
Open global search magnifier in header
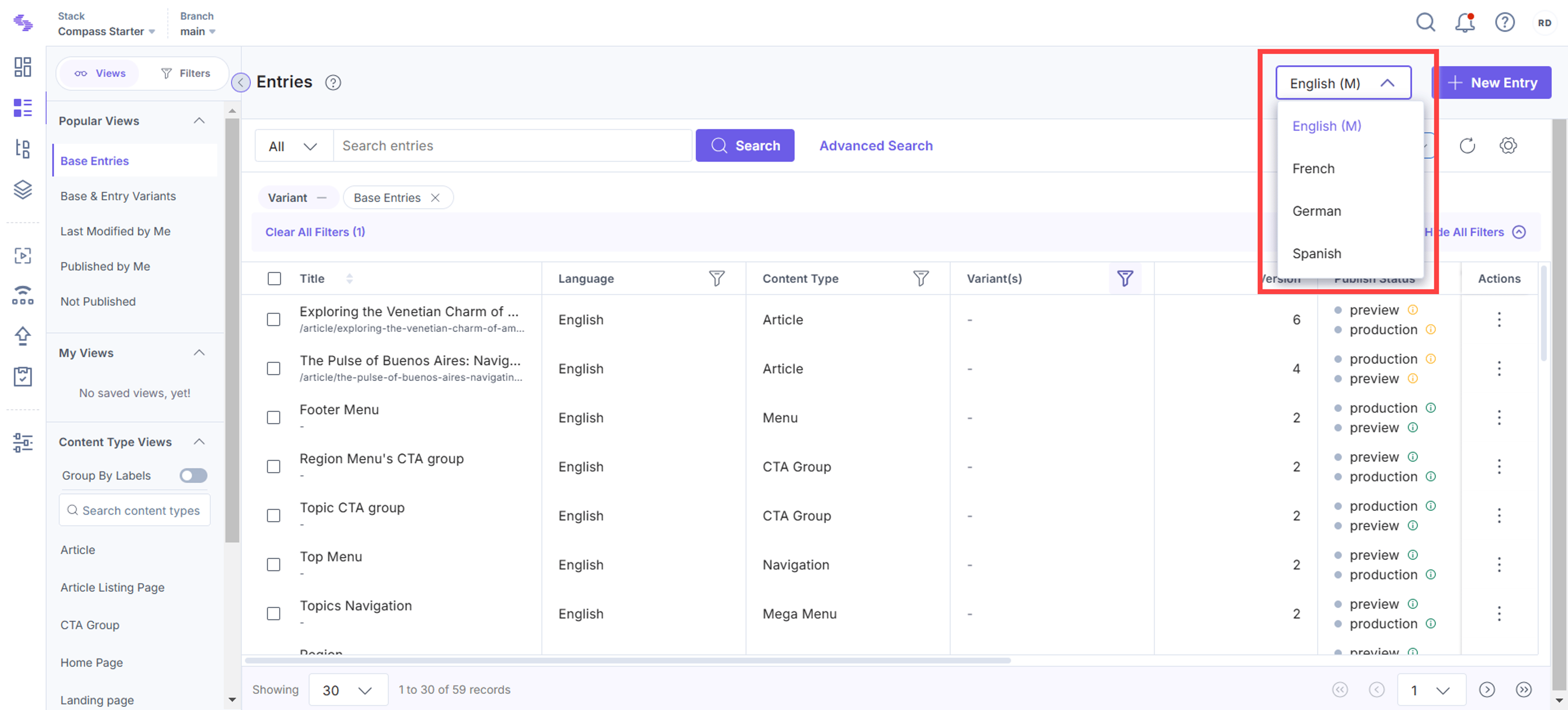(1425, 22)
